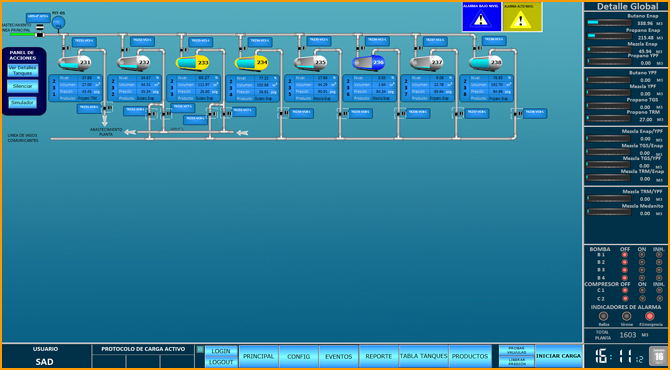Click the INICIAR CARGA button

(558, 356)
